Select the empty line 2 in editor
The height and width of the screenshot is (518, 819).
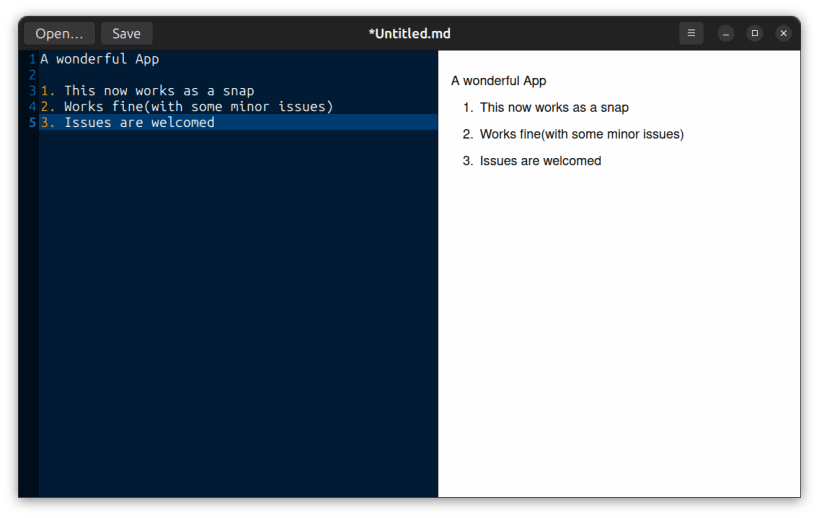(238, 75)
